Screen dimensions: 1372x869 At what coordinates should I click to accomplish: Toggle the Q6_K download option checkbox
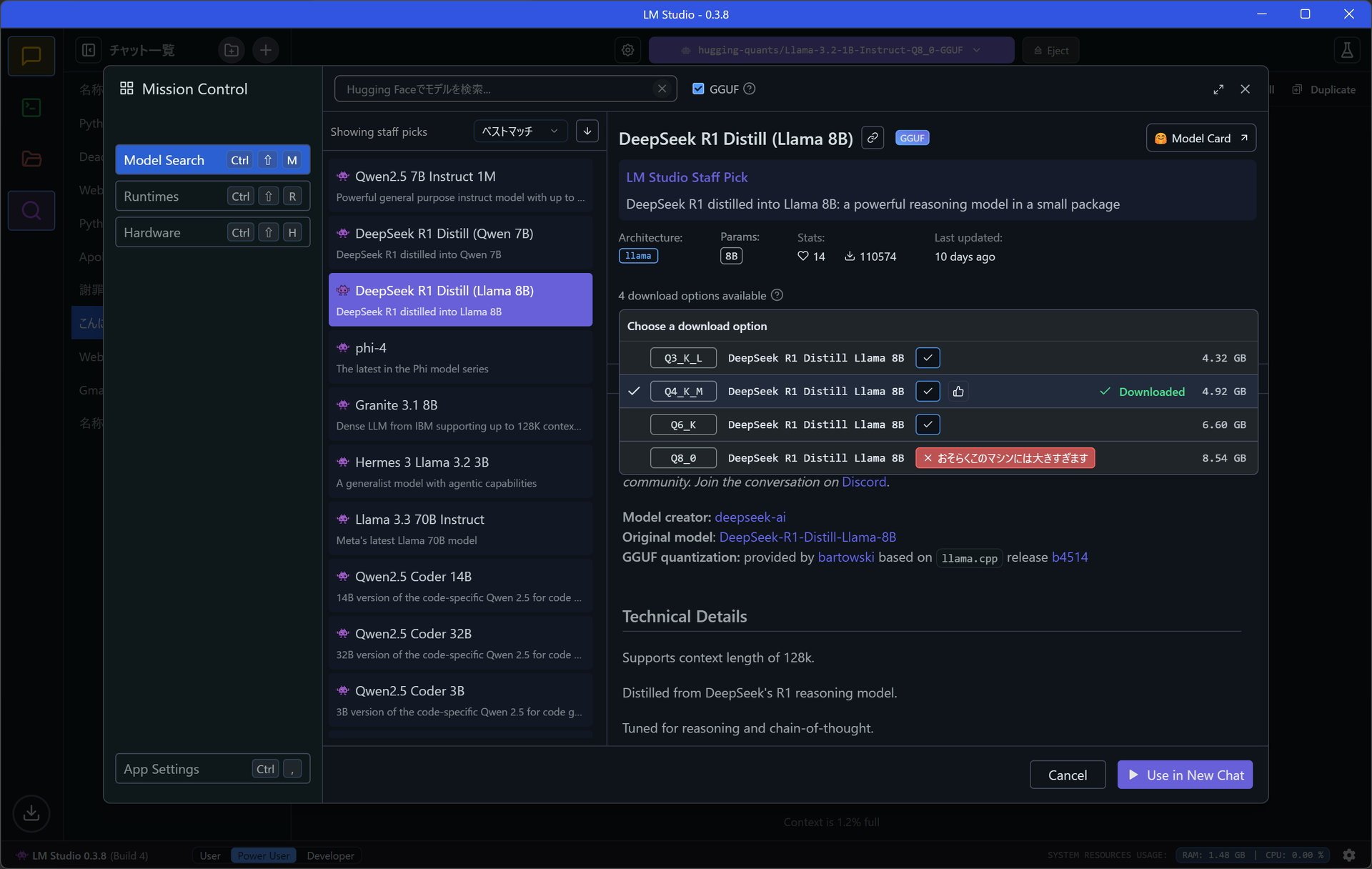928,424
